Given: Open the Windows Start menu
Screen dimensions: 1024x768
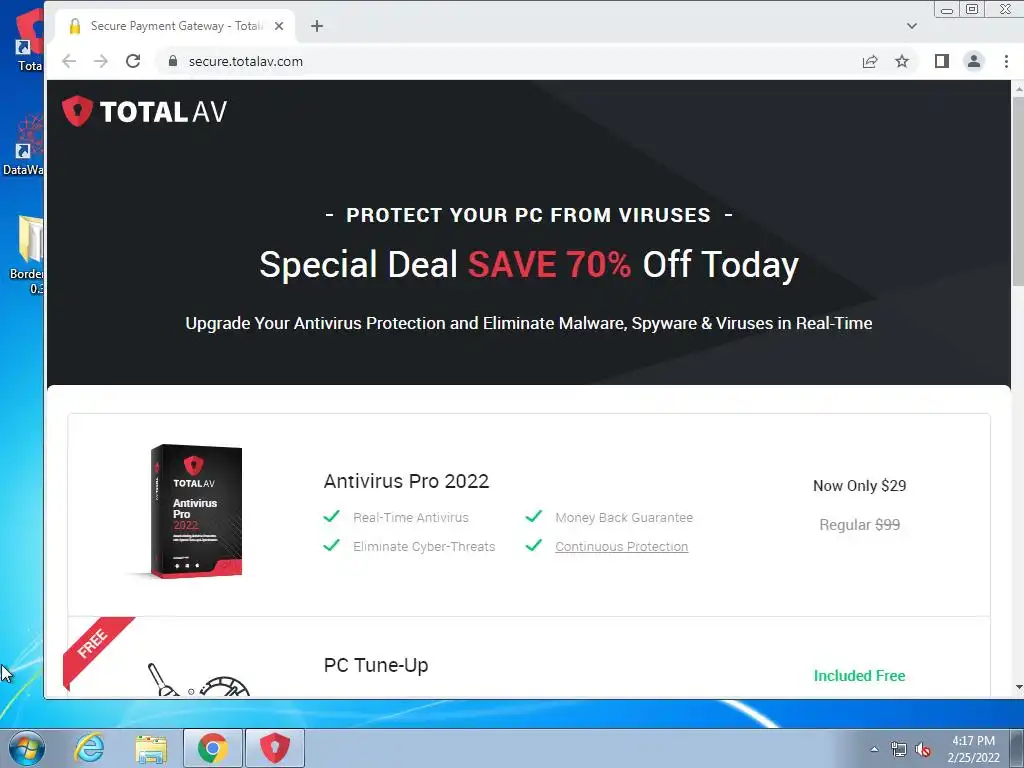Looking at the screenshot, I should coord(27,748).
